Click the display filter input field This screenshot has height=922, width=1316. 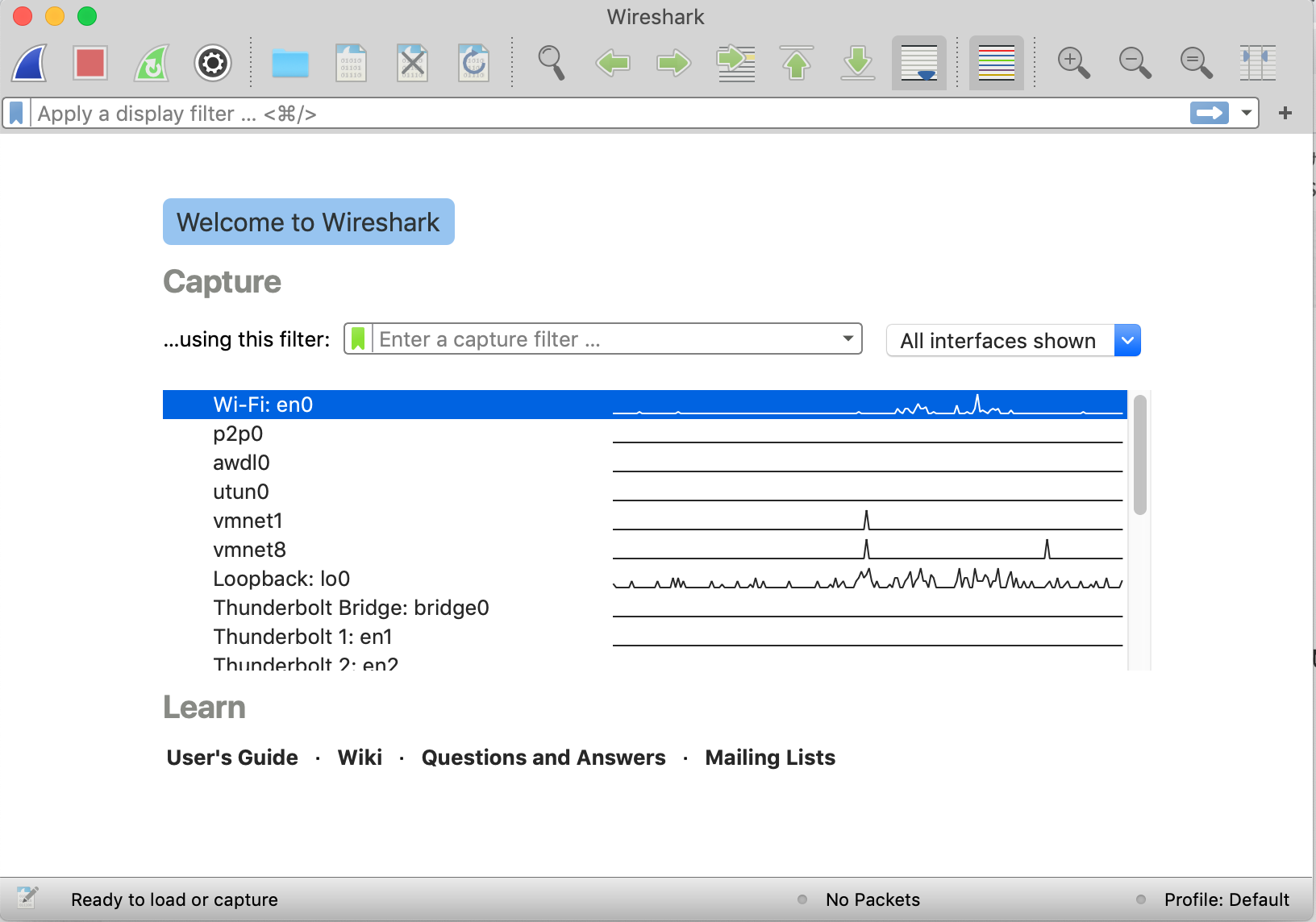[x=609, y=114]
